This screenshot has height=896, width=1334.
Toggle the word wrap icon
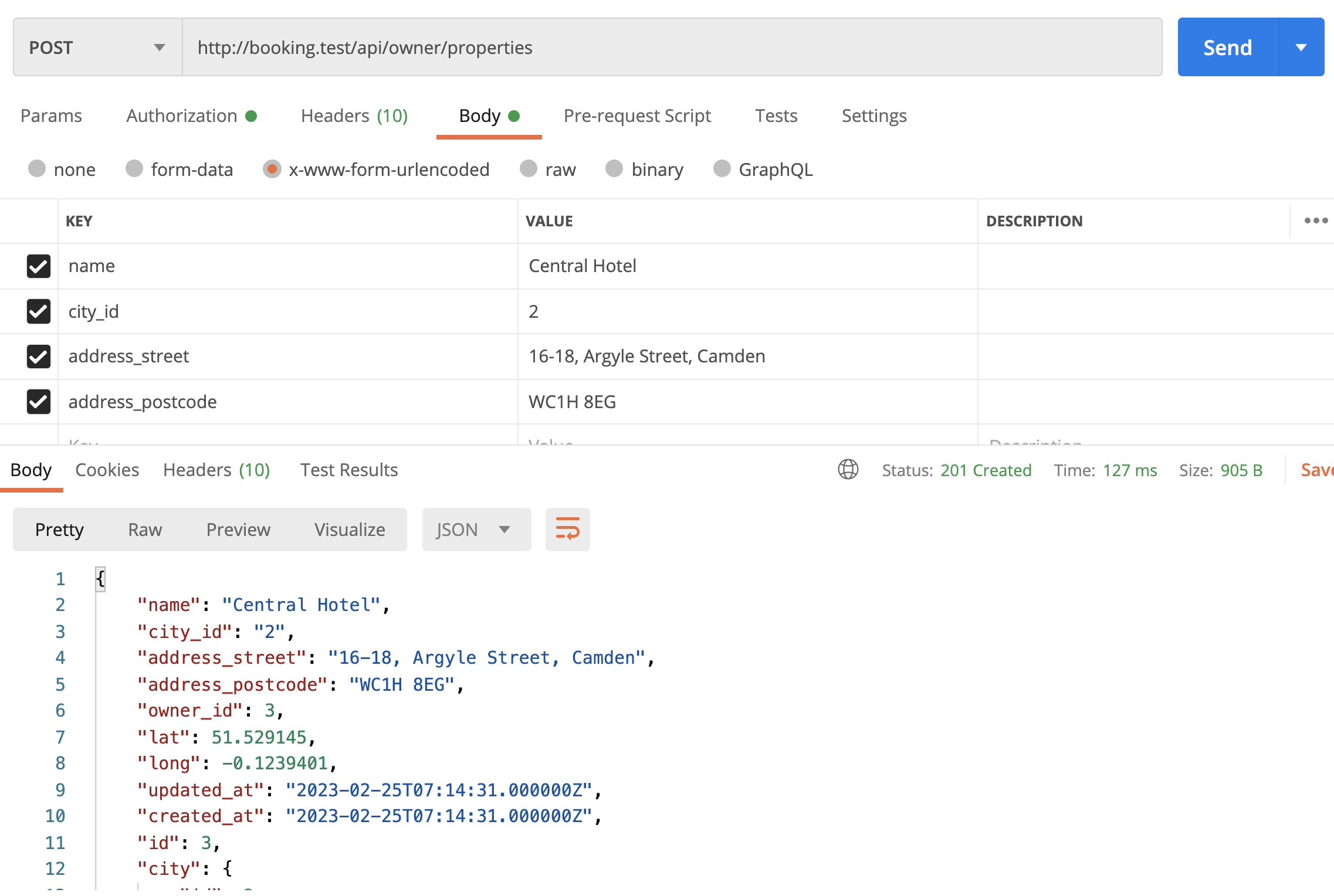[x=567, y=530]
